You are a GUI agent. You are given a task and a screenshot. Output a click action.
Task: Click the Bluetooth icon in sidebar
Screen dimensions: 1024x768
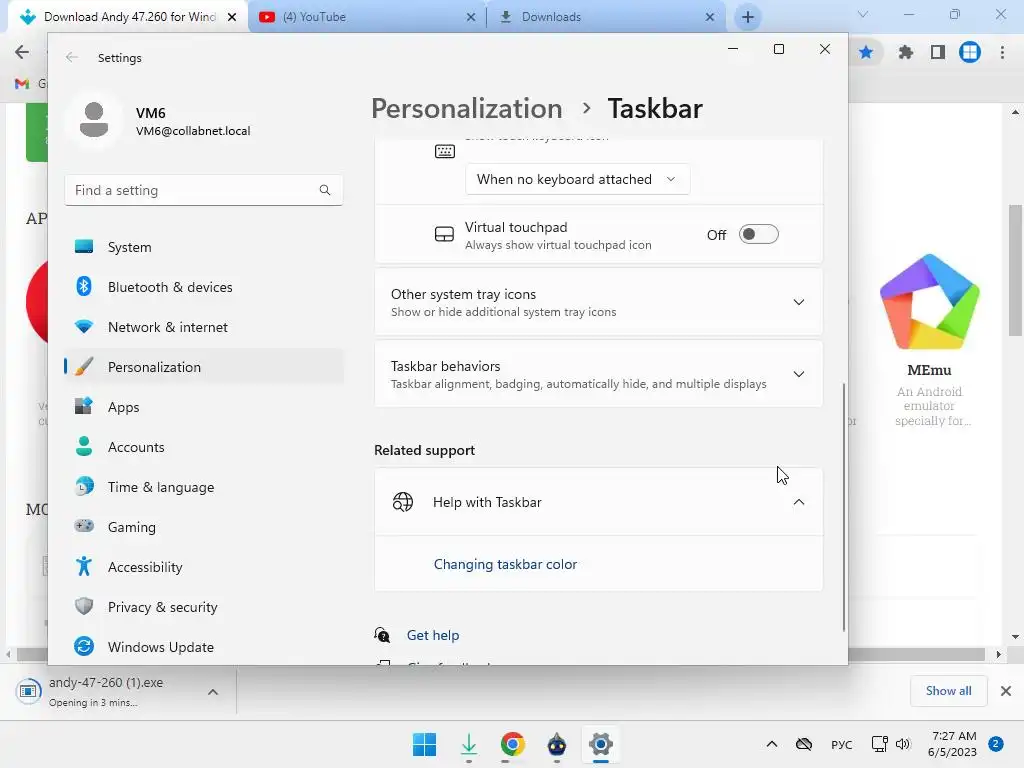coord(84,286)
